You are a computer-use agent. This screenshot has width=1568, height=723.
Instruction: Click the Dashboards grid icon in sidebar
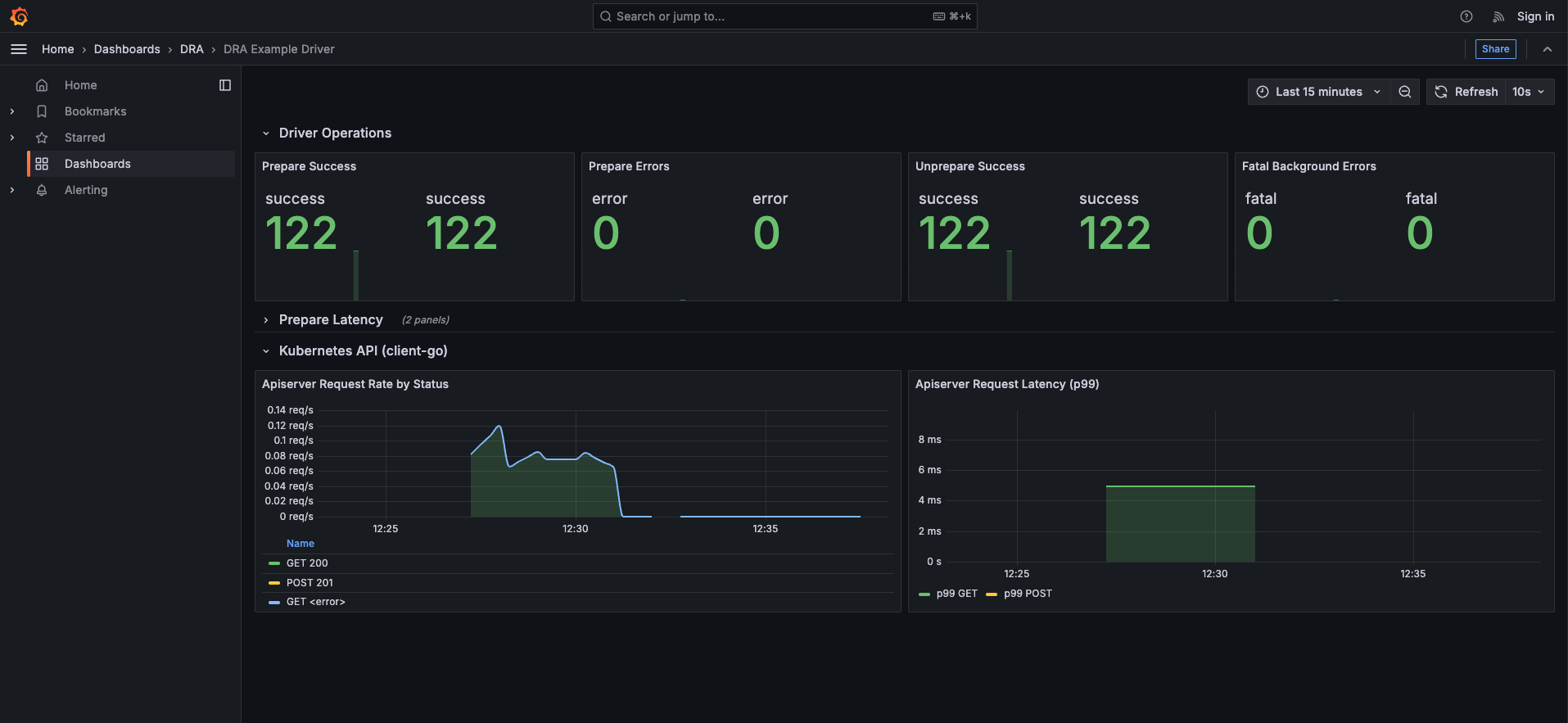tap(42, 164)
